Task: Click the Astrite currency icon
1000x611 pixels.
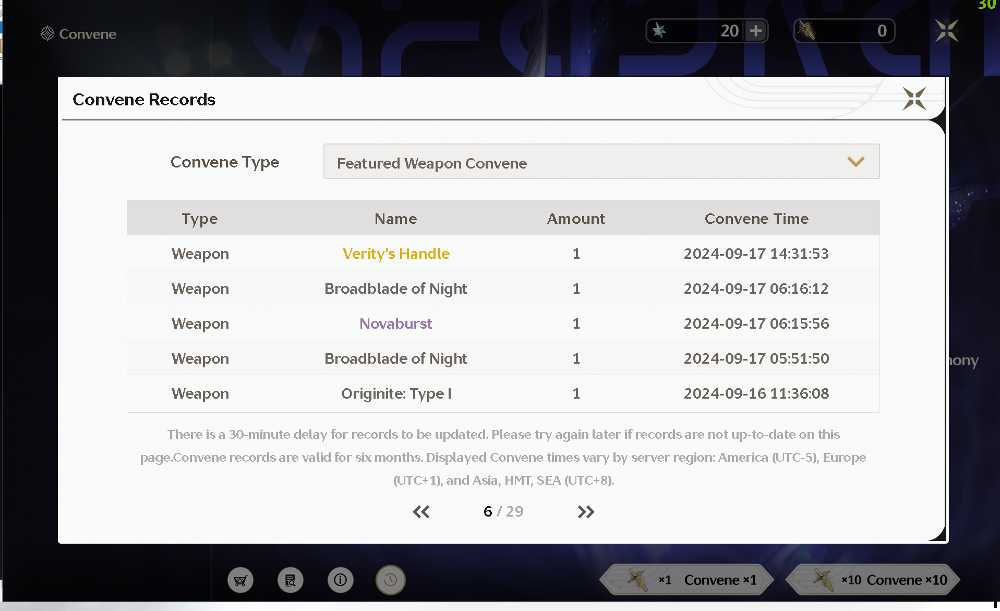Action: [659, 31]
